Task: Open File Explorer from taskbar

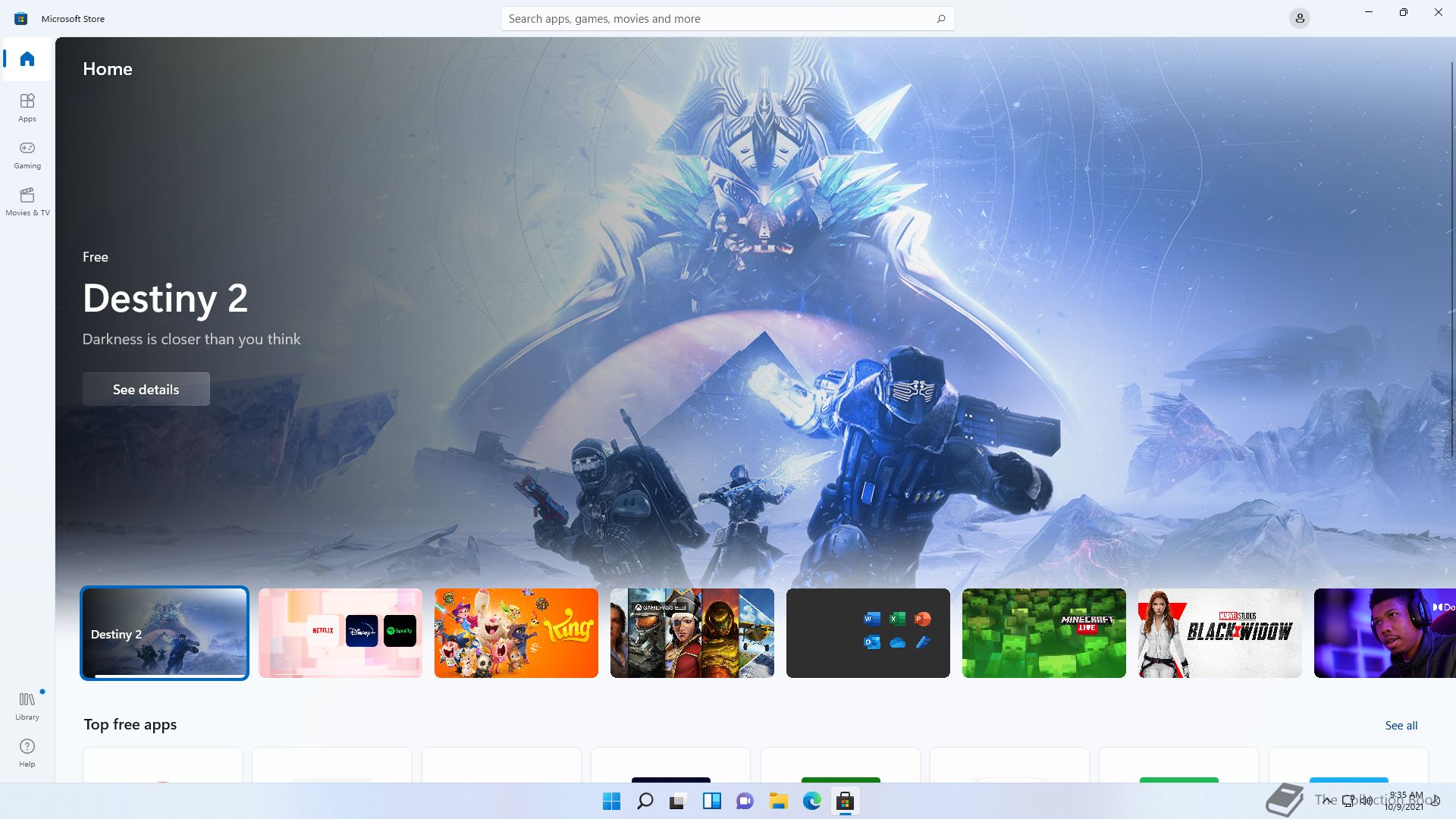Action: click(778, 801)
